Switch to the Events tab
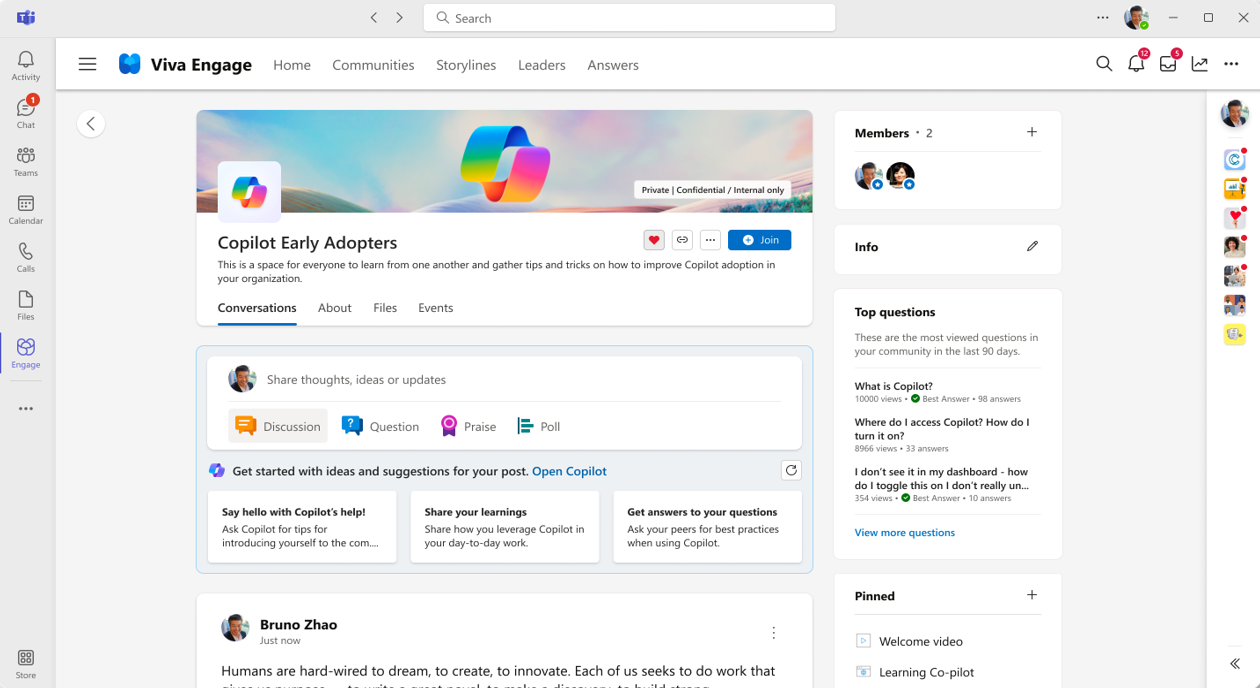Image resolution: width=1260 pixels, height=688 pixels. (435, 308)
